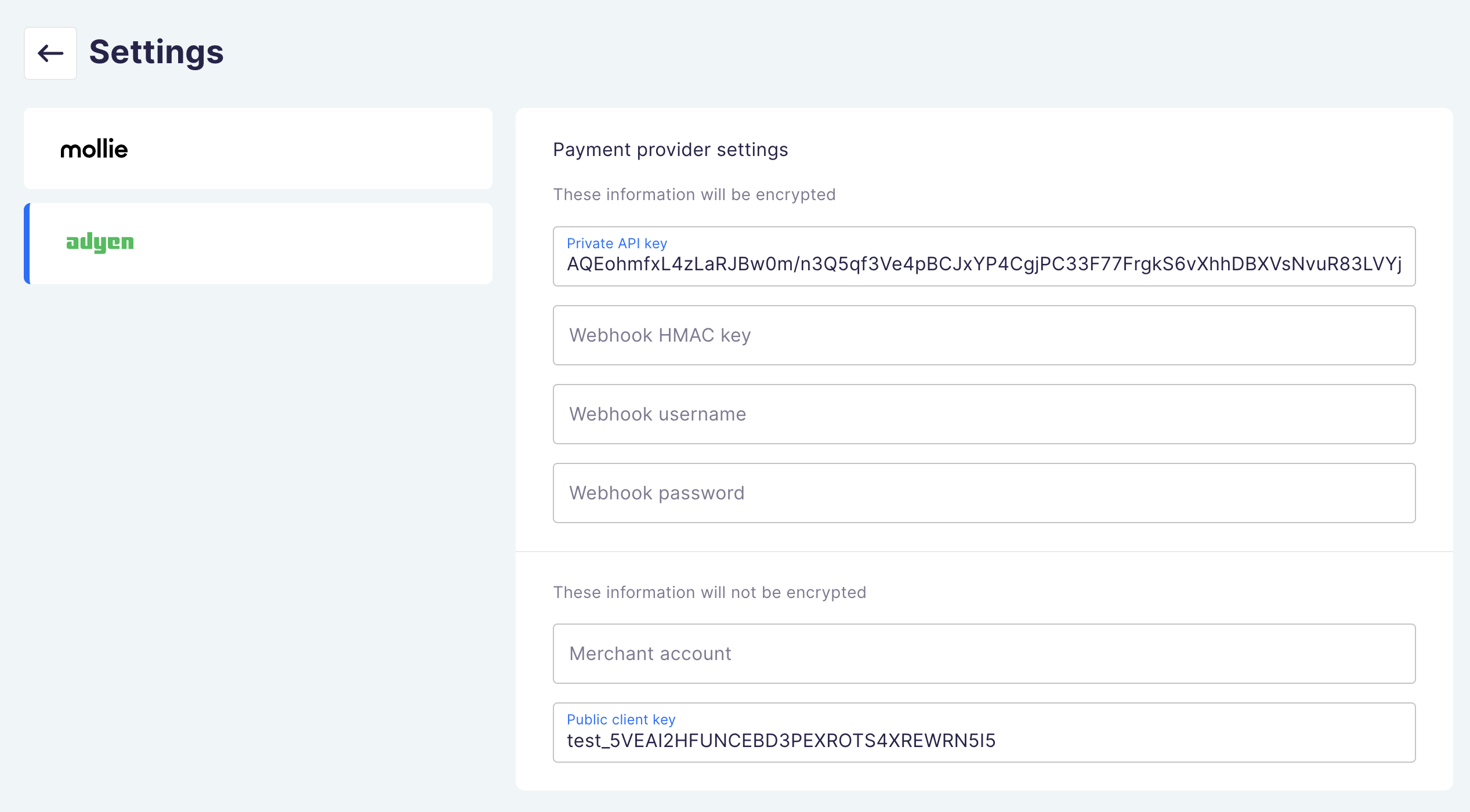Viewport: 1470px width, 812px height.
Task: Click the 'will be encrypted' note text
Action: [694, 194]
